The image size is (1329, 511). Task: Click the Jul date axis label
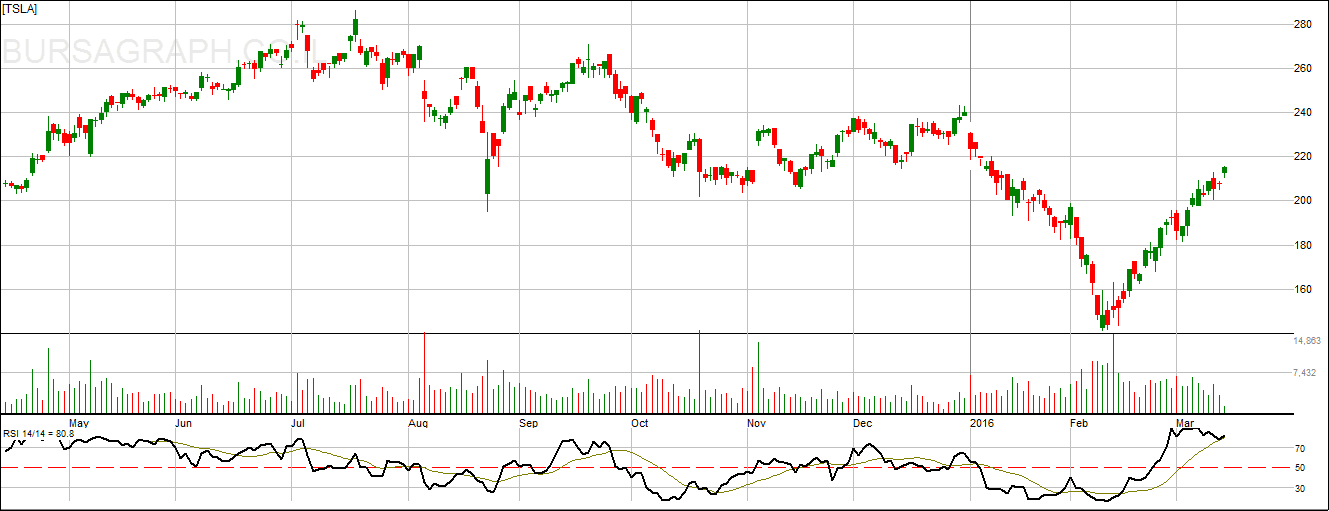(298, 423)
